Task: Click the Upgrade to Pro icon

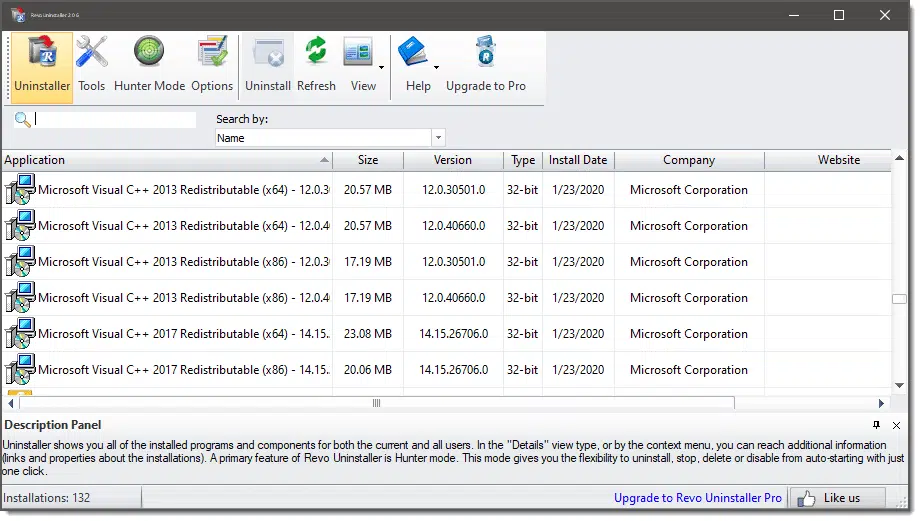Action: click(x=486, y=52)
